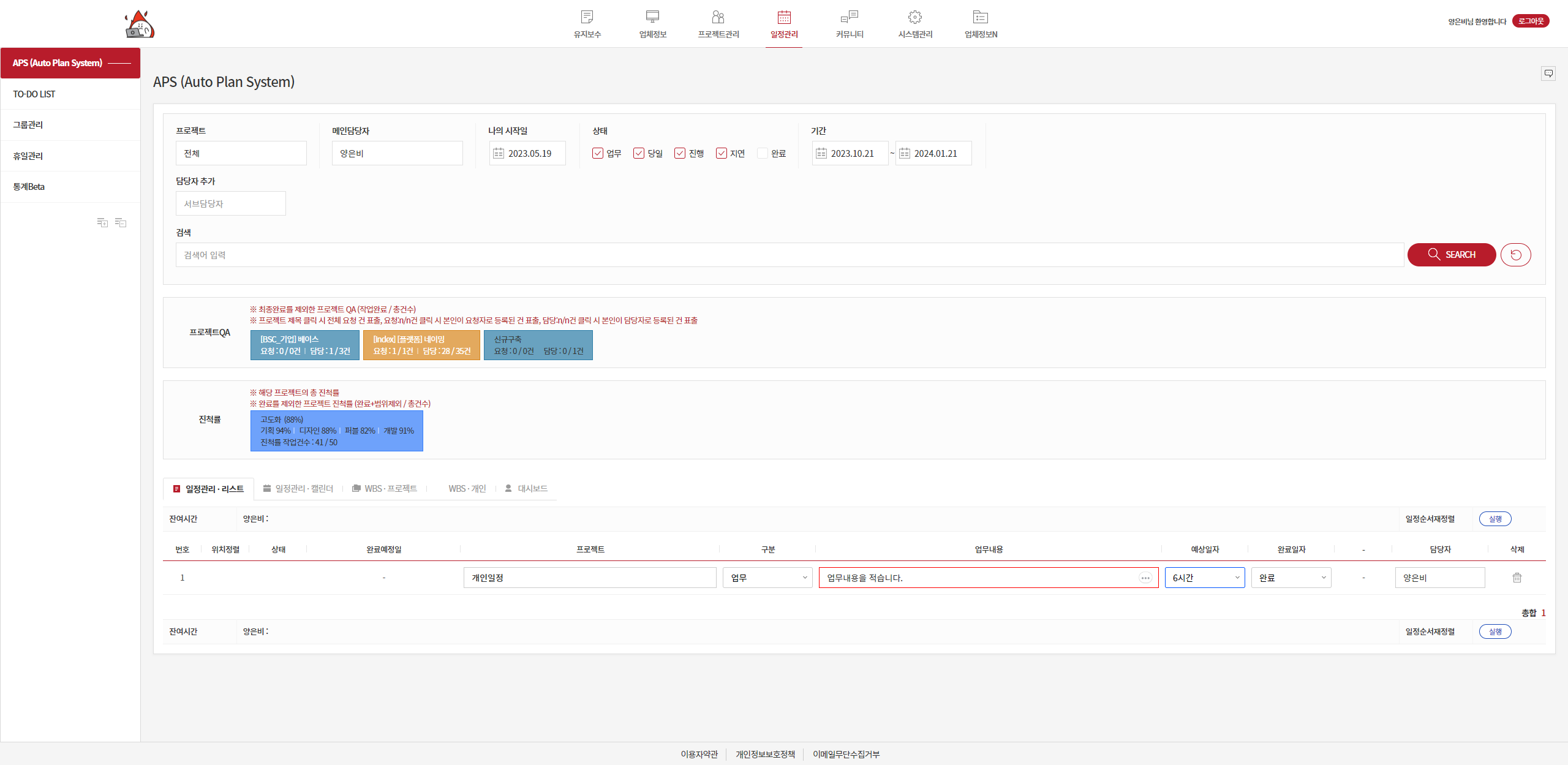Enable the 완료 status checkbox

pyautogui.click(x=763, y=153)
